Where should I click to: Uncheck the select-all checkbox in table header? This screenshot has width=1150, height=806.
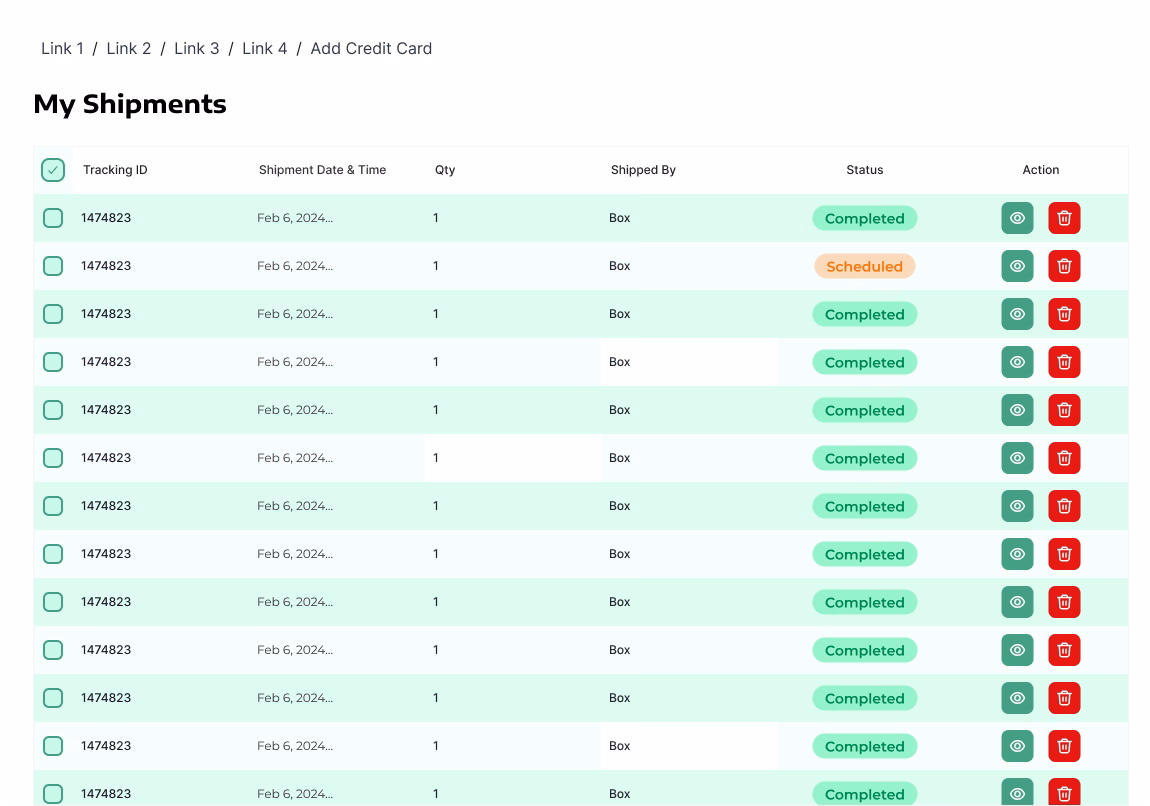click(x=53, y=170)
